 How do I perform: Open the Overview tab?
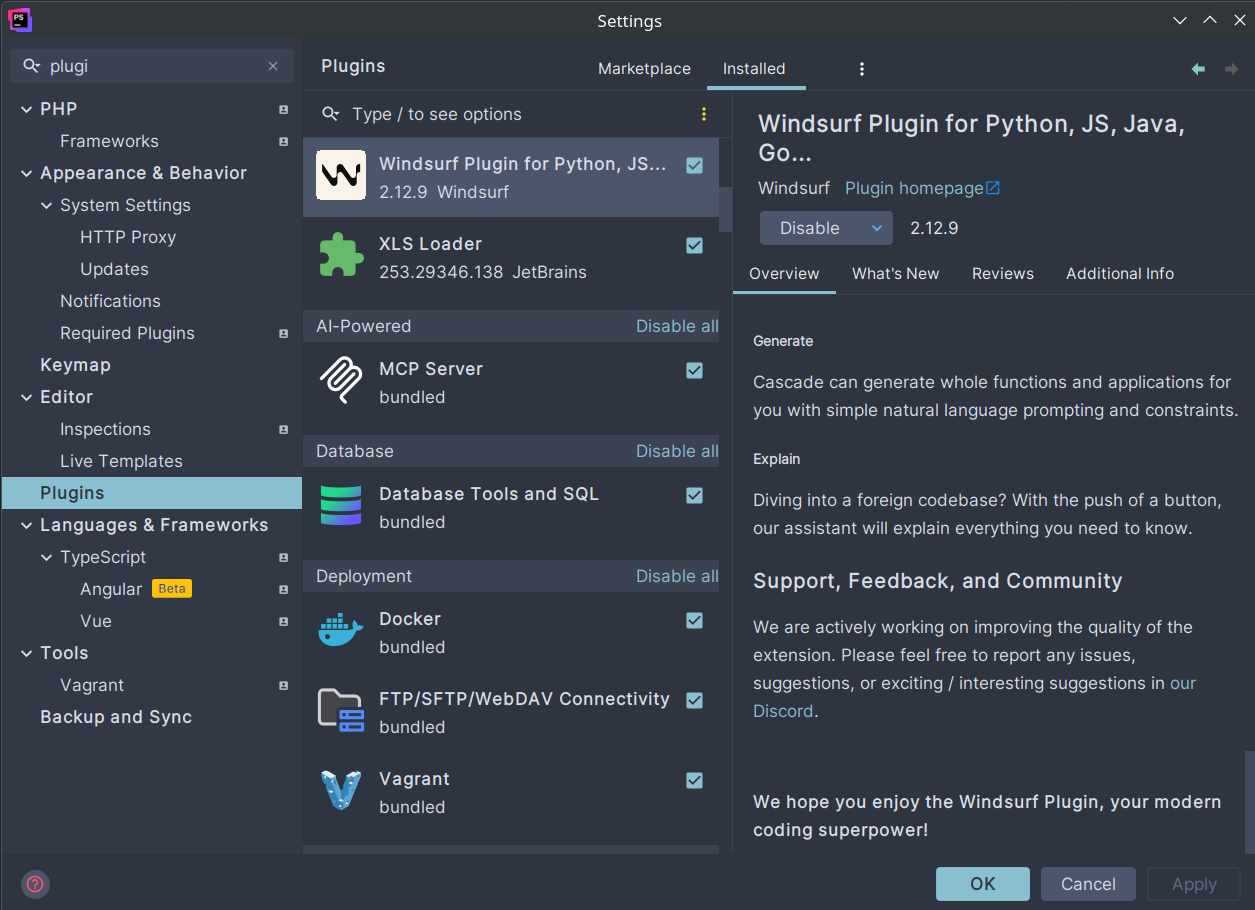(784, 274)
